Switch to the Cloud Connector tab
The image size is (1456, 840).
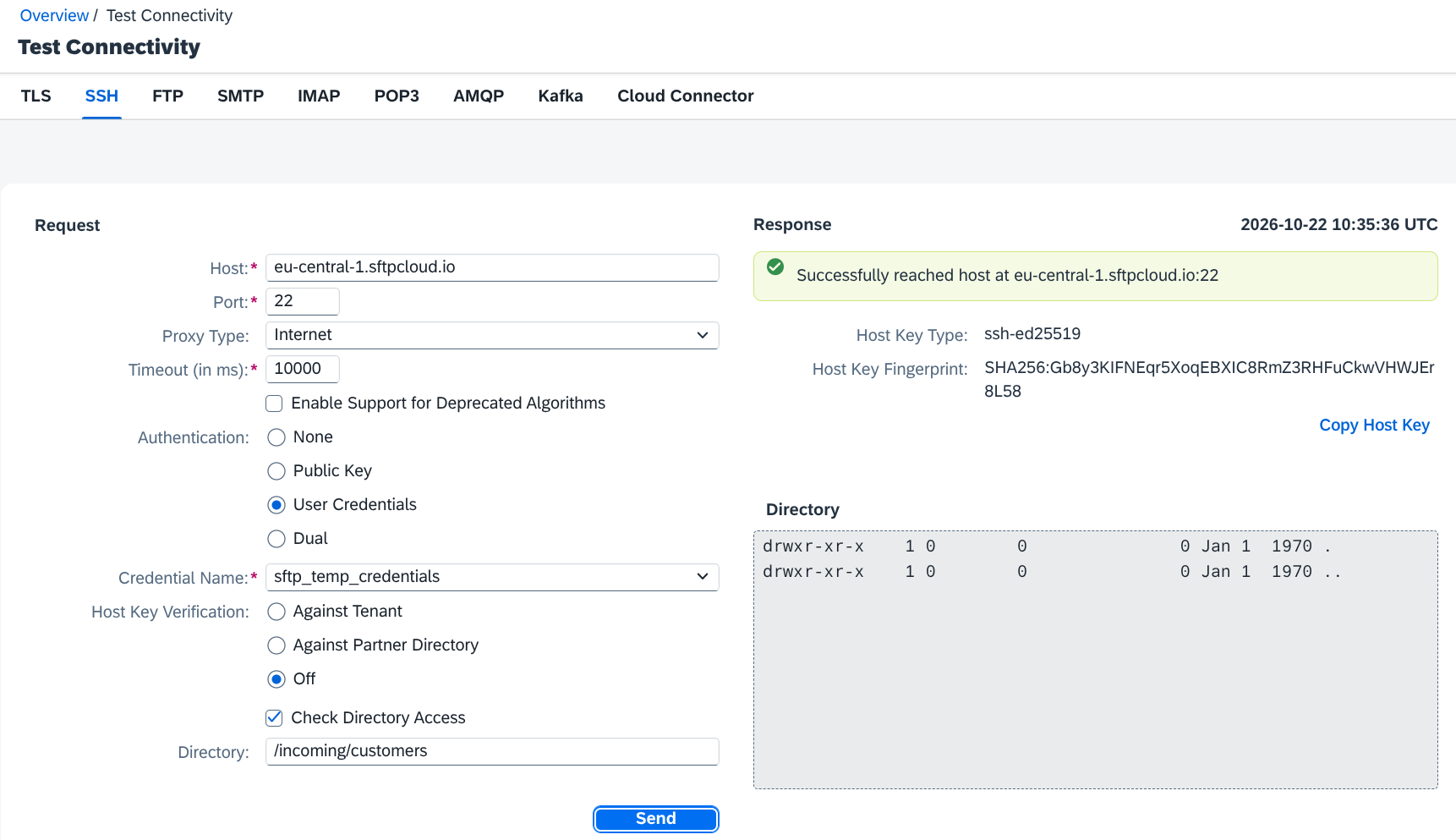[x=686, y=96]
